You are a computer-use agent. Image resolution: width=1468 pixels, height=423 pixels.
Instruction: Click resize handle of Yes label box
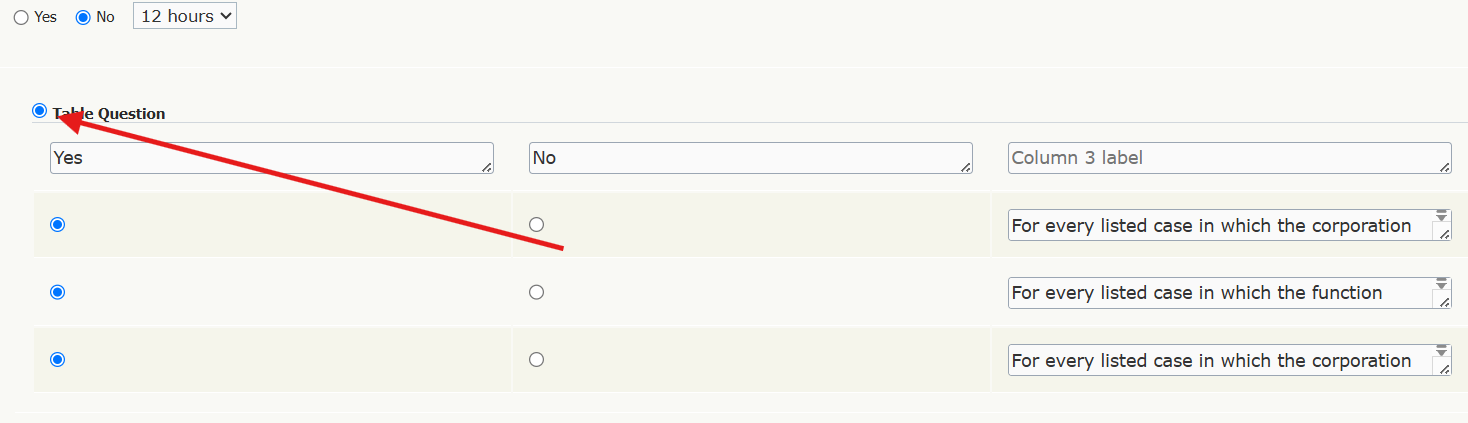point(487,168)
